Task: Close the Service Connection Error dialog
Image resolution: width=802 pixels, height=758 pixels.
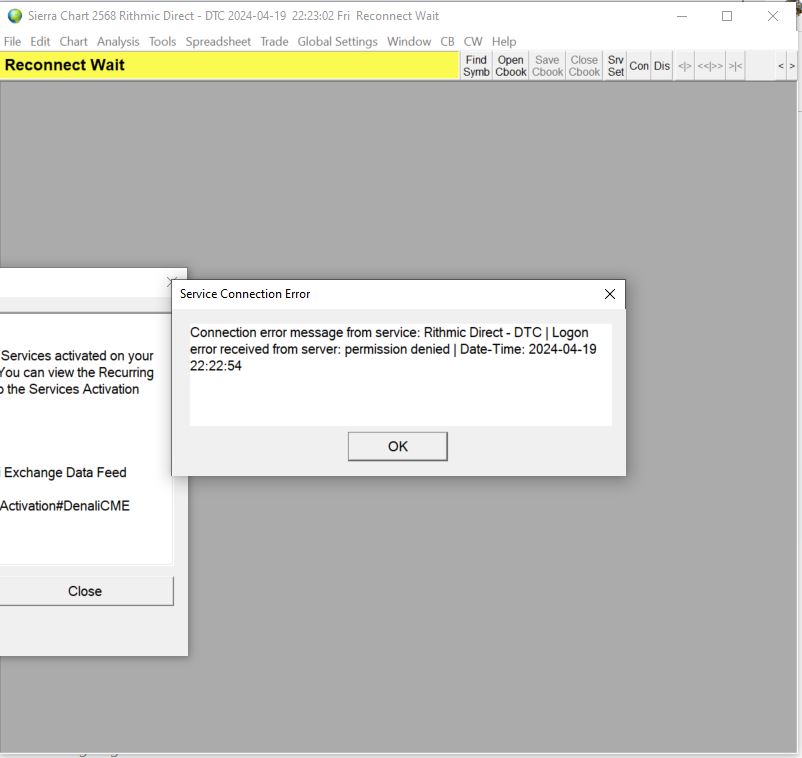Action: (610, 294)
